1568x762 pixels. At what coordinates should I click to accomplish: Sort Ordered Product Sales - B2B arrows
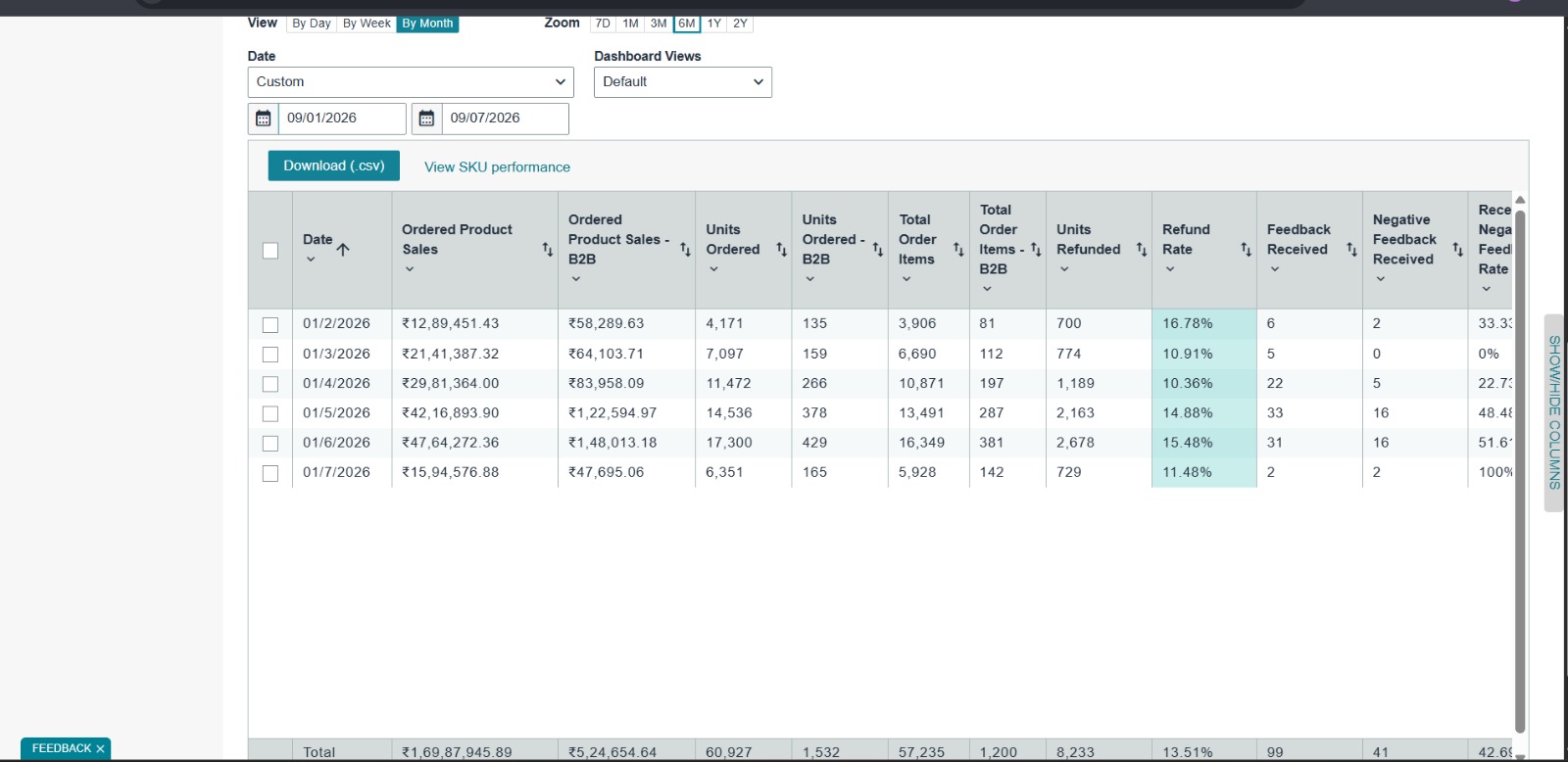685,250
